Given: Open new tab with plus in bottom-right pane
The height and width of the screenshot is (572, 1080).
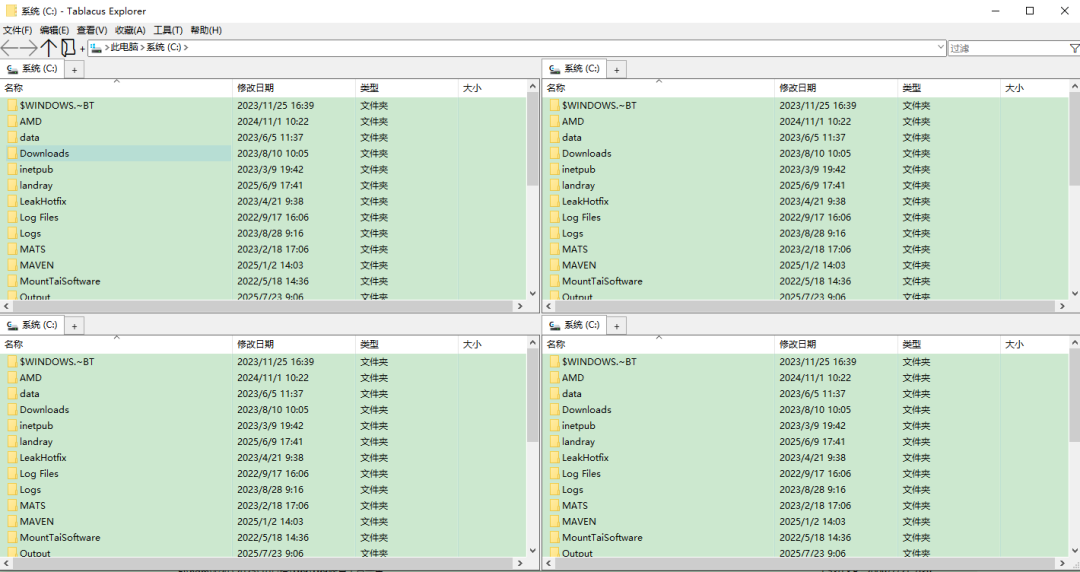Looking at the screenshot, I should click(x=616, y=326).
